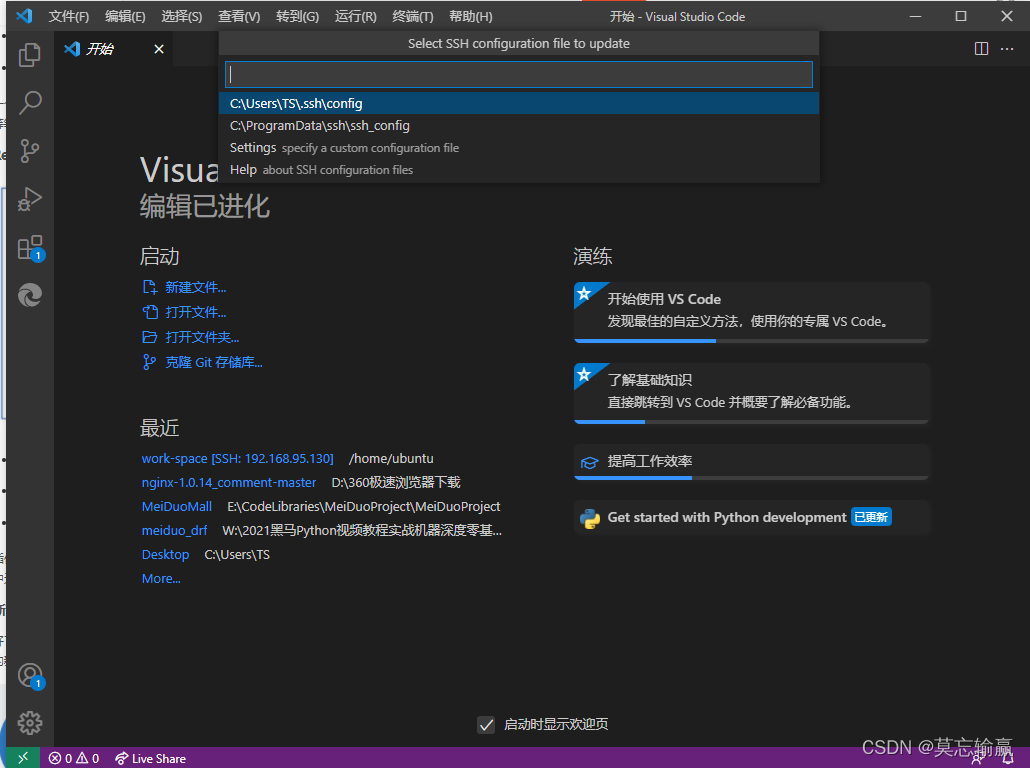Viewport: 1030px width, 768px height.
Task: Choose Settings custom configuration file option
Action: point(519,148)
